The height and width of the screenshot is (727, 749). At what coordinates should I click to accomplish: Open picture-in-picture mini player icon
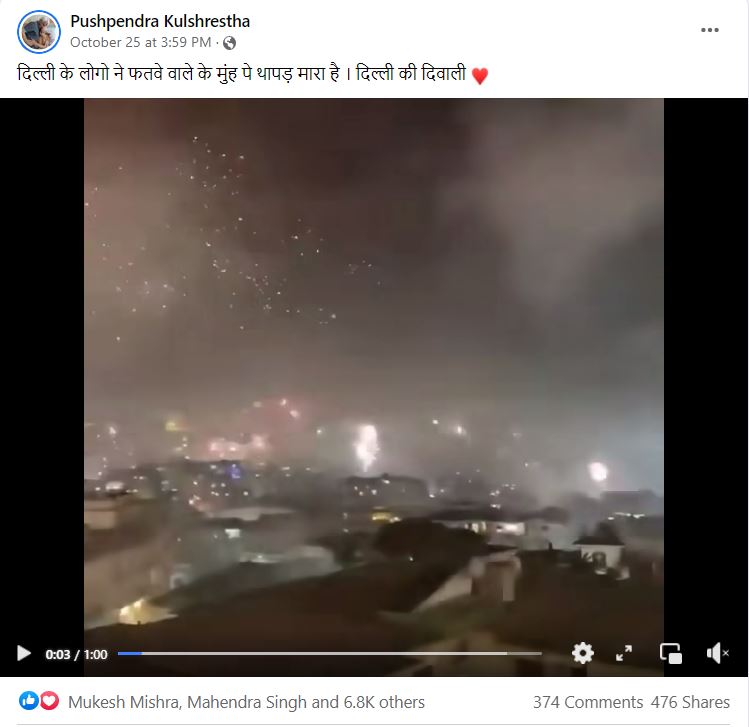click(x=671, y=653)
